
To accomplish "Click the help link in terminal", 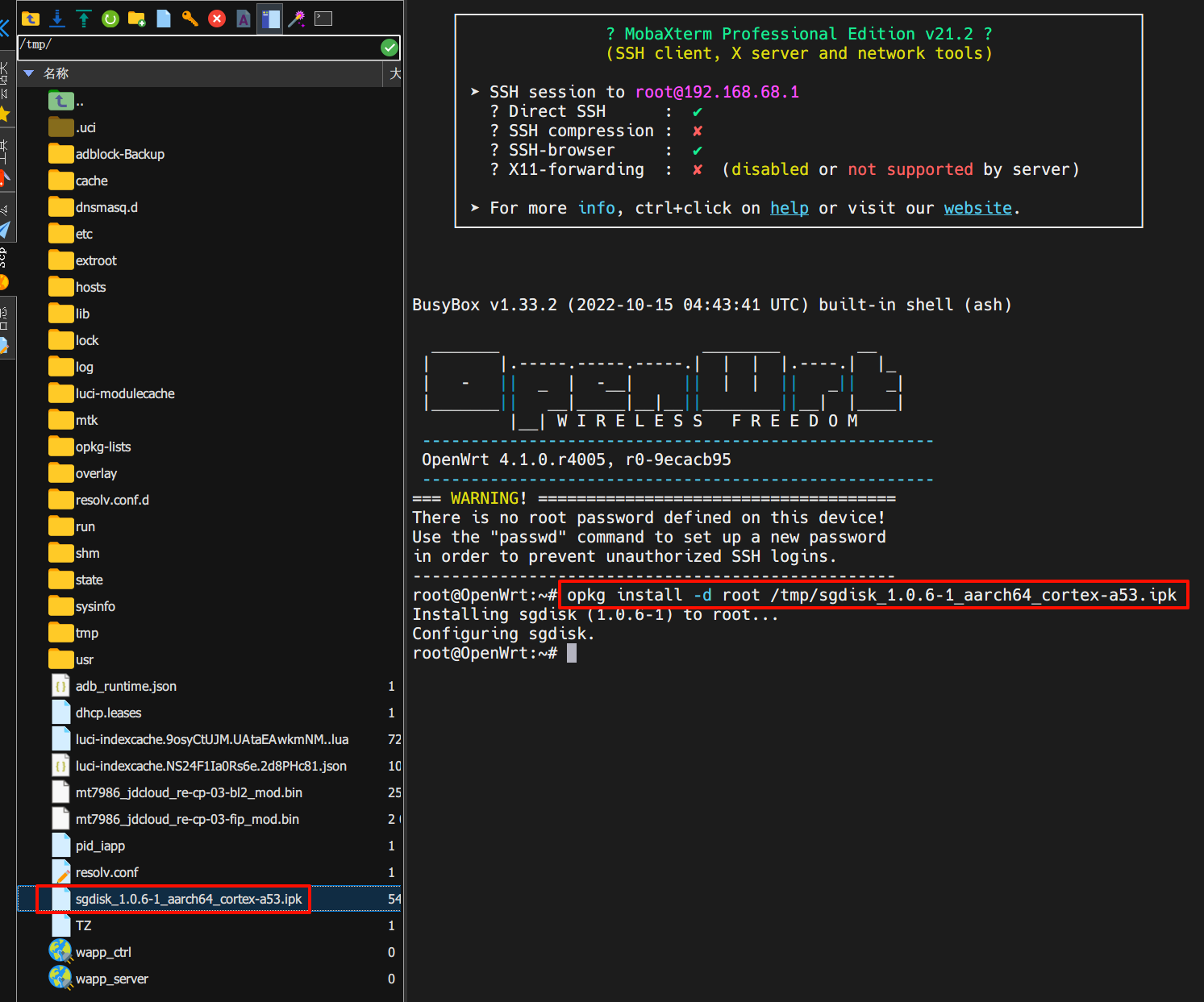I will 789,208.
